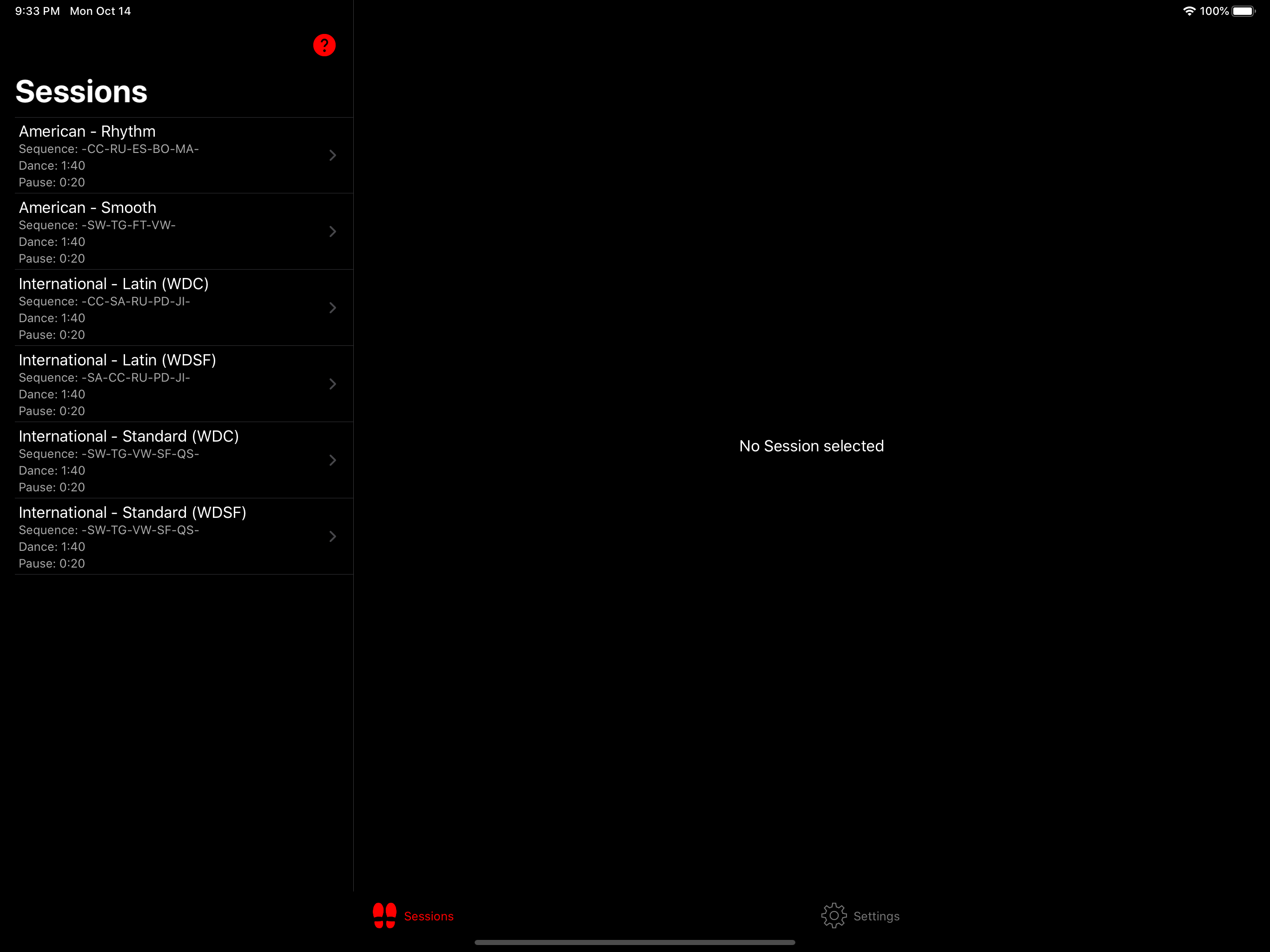Tap the 9:33 PM clock in status bar
This screenshot has height=952, width=1270.
(x=37, y=11)
